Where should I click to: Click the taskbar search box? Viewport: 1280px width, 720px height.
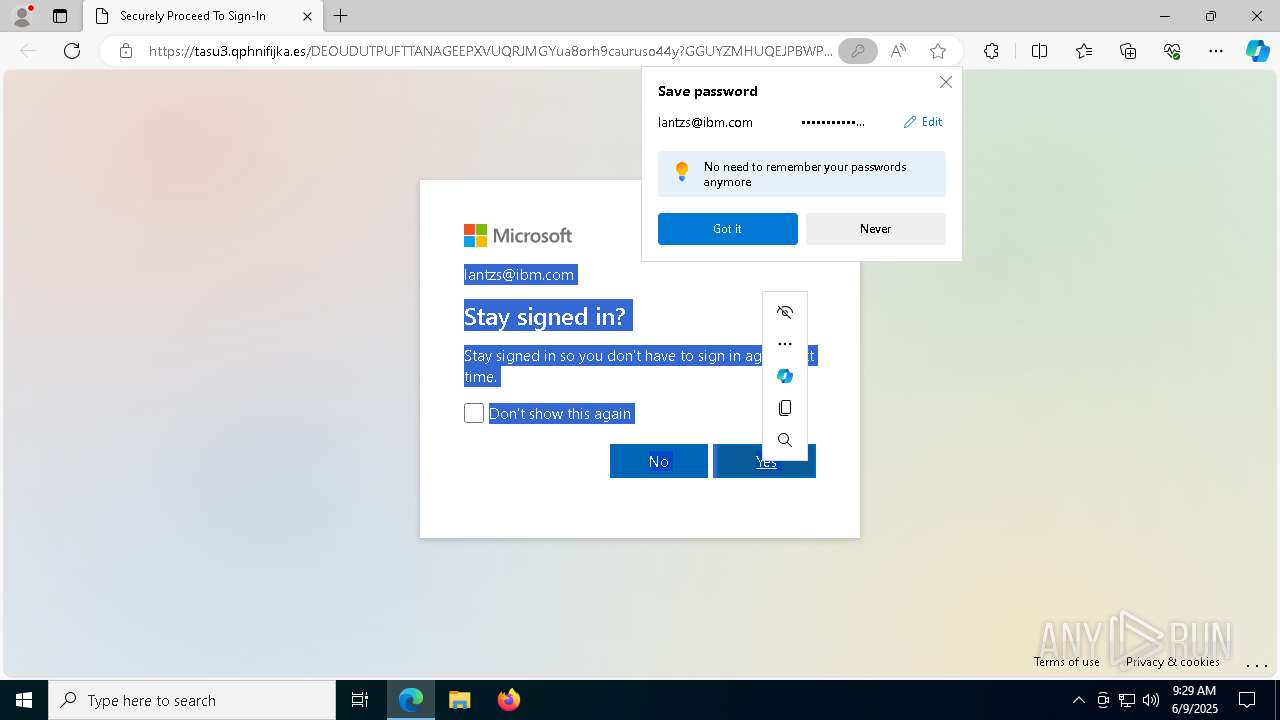click(192, 700)
